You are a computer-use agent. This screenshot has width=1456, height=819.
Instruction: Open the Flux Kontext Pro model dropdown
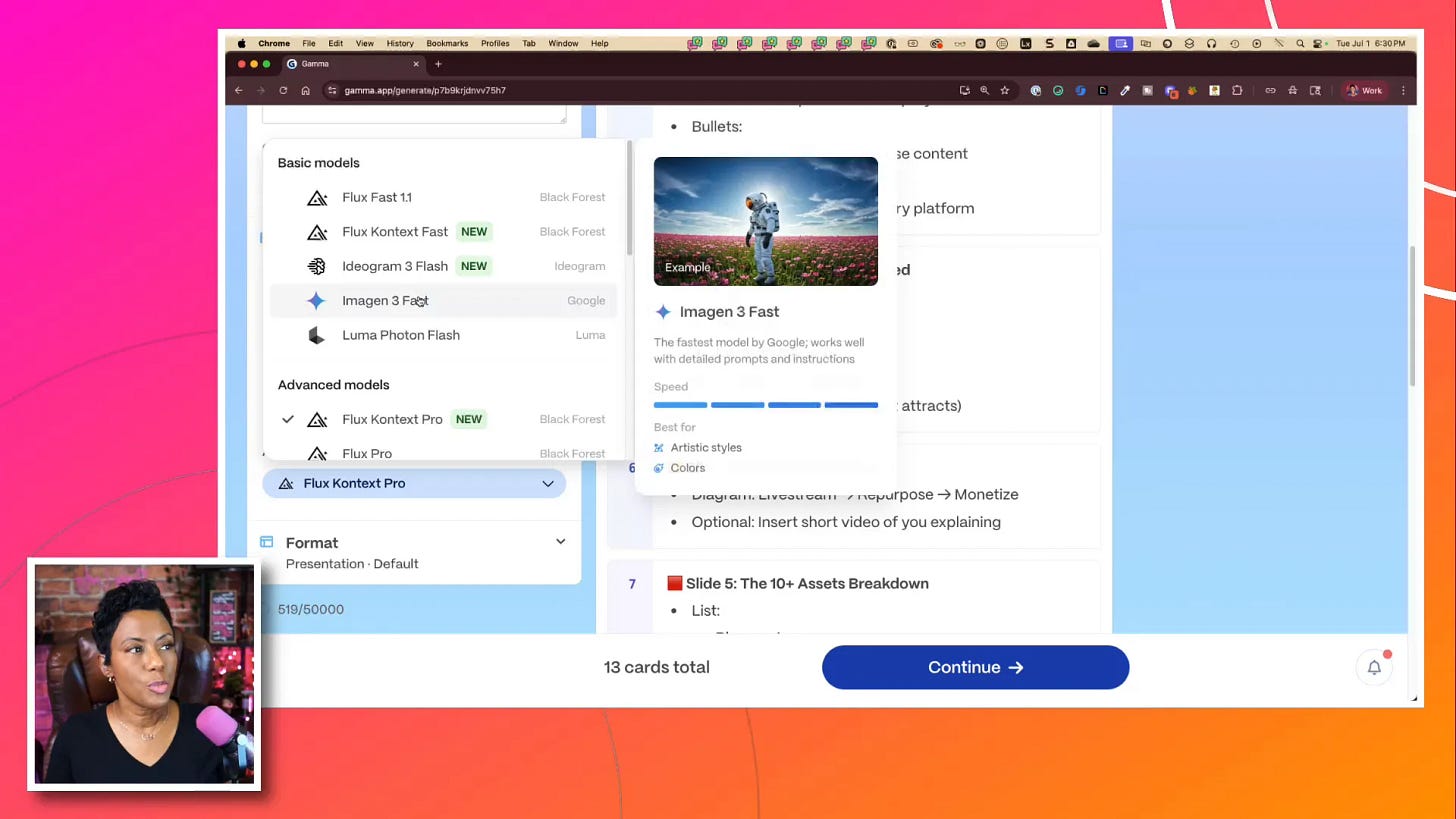point(414,483)
